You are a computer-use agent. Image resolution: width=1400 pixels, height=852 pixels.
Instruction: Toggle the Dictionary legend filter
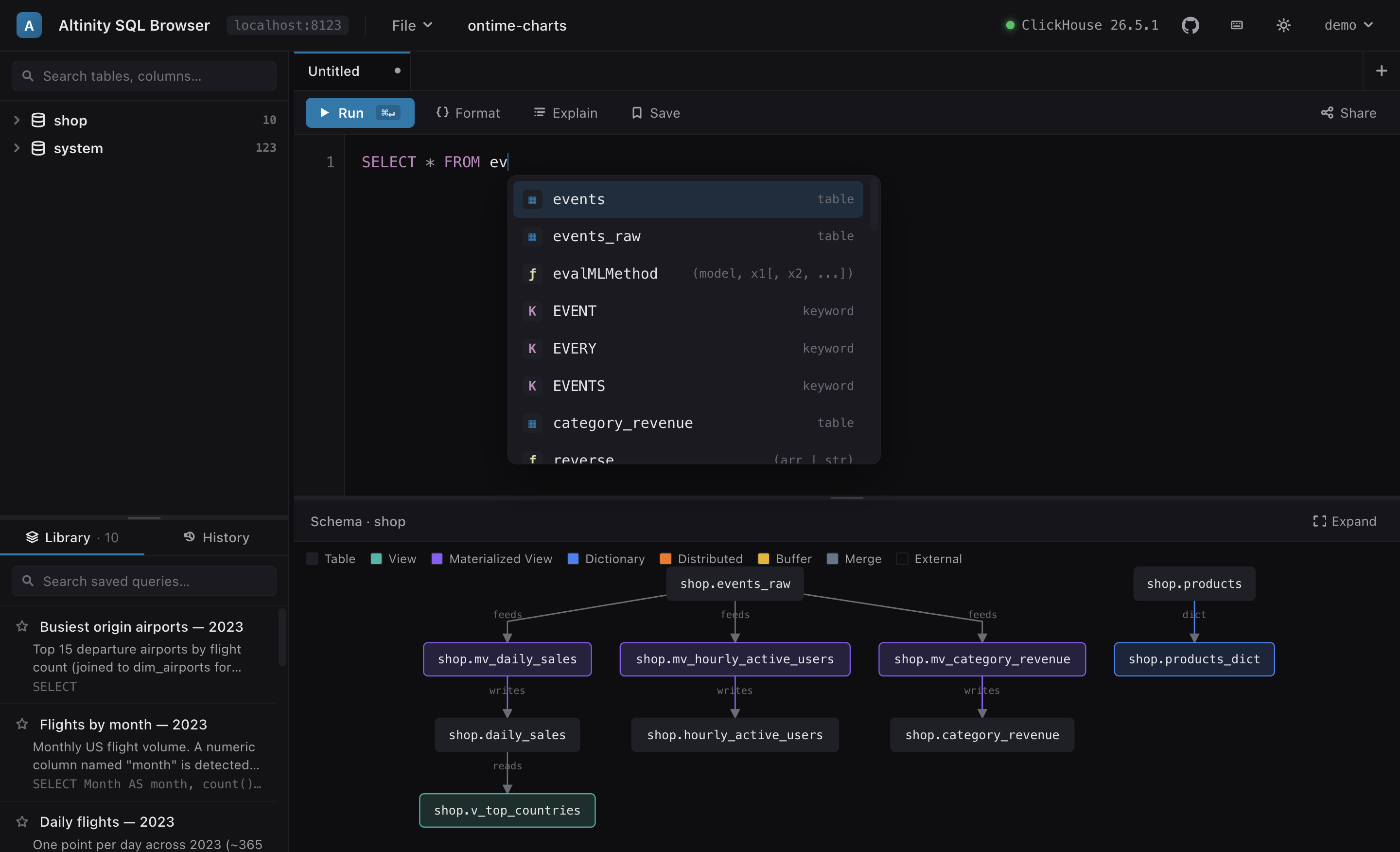606,558
